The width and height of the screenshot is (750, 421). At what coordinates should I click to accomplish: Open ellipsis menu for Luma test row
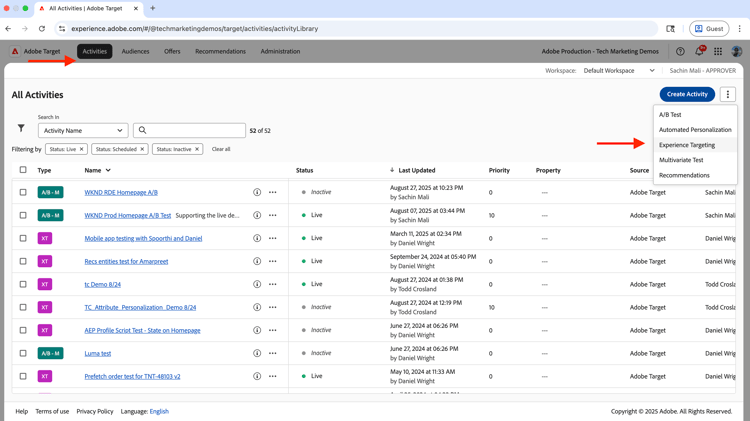273,353
